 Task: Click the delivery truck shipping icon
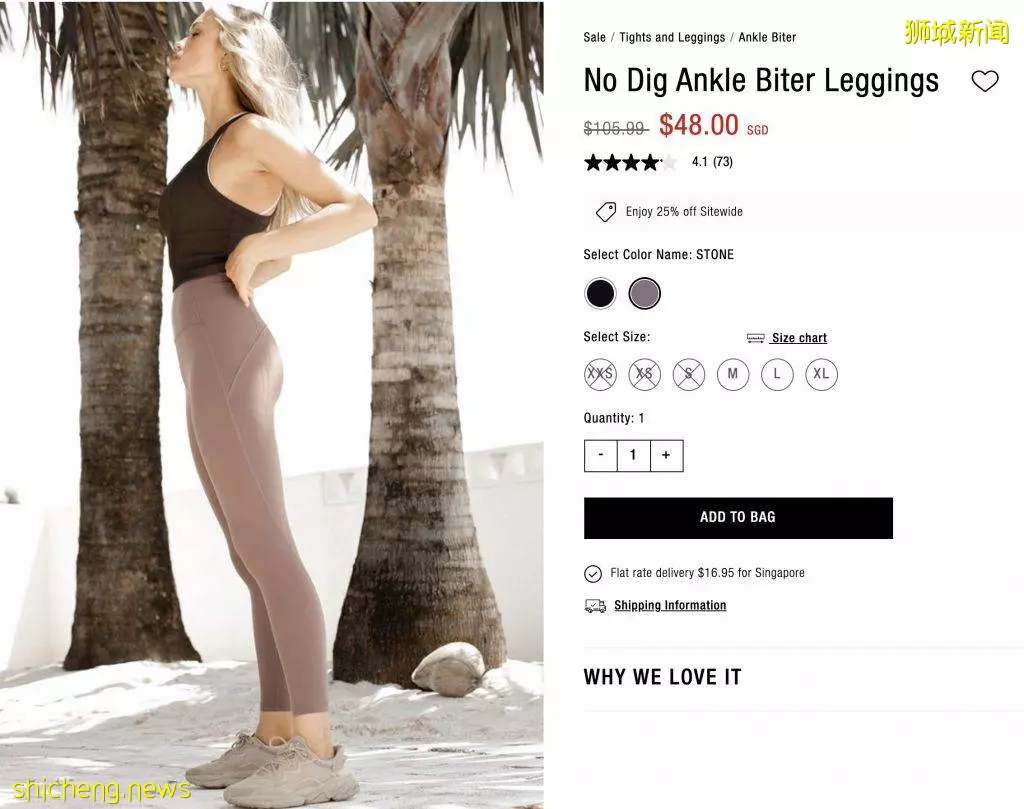[595, 606]
